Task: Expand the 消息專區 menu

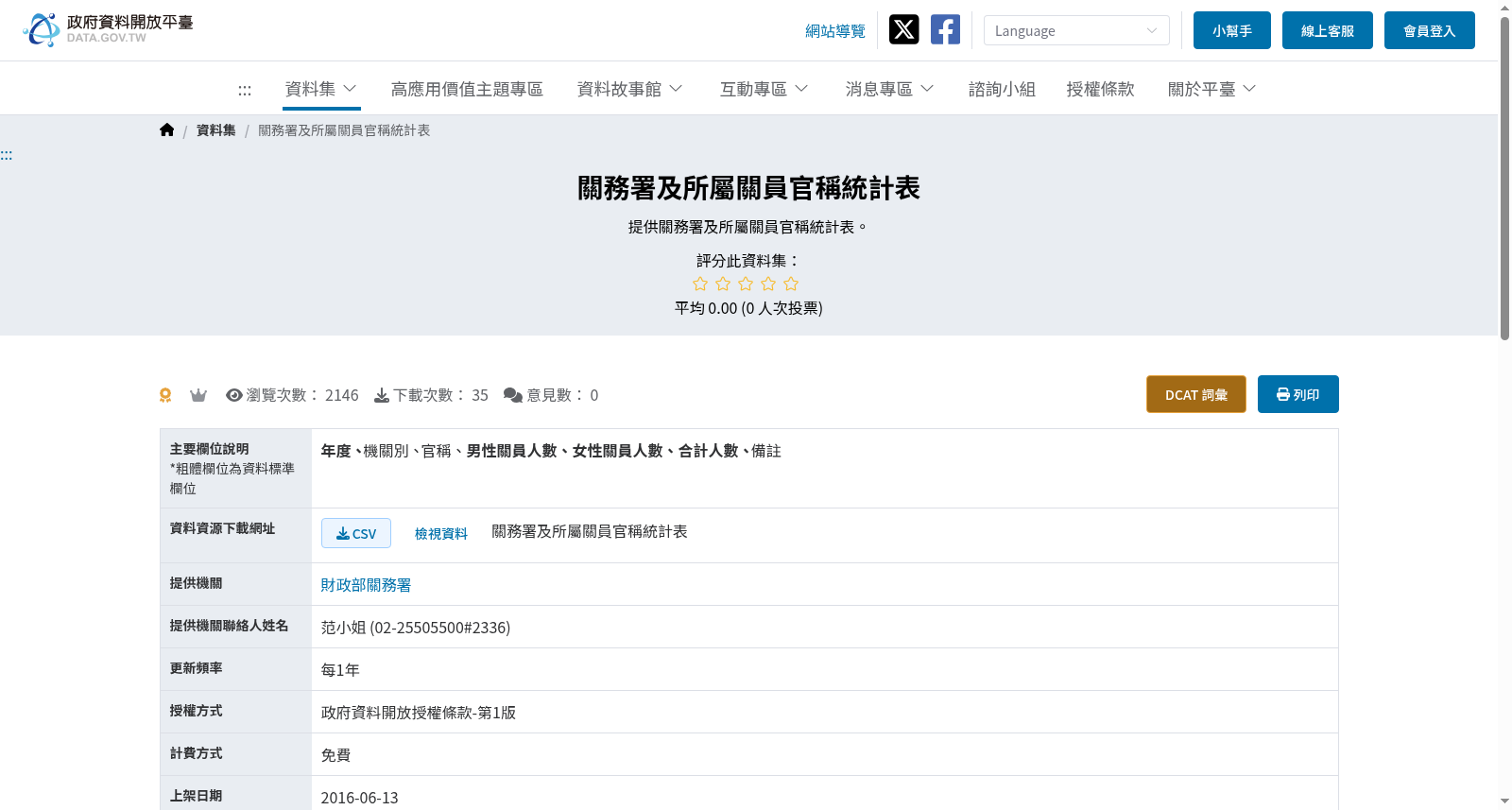Action: (x=890, y=89)
